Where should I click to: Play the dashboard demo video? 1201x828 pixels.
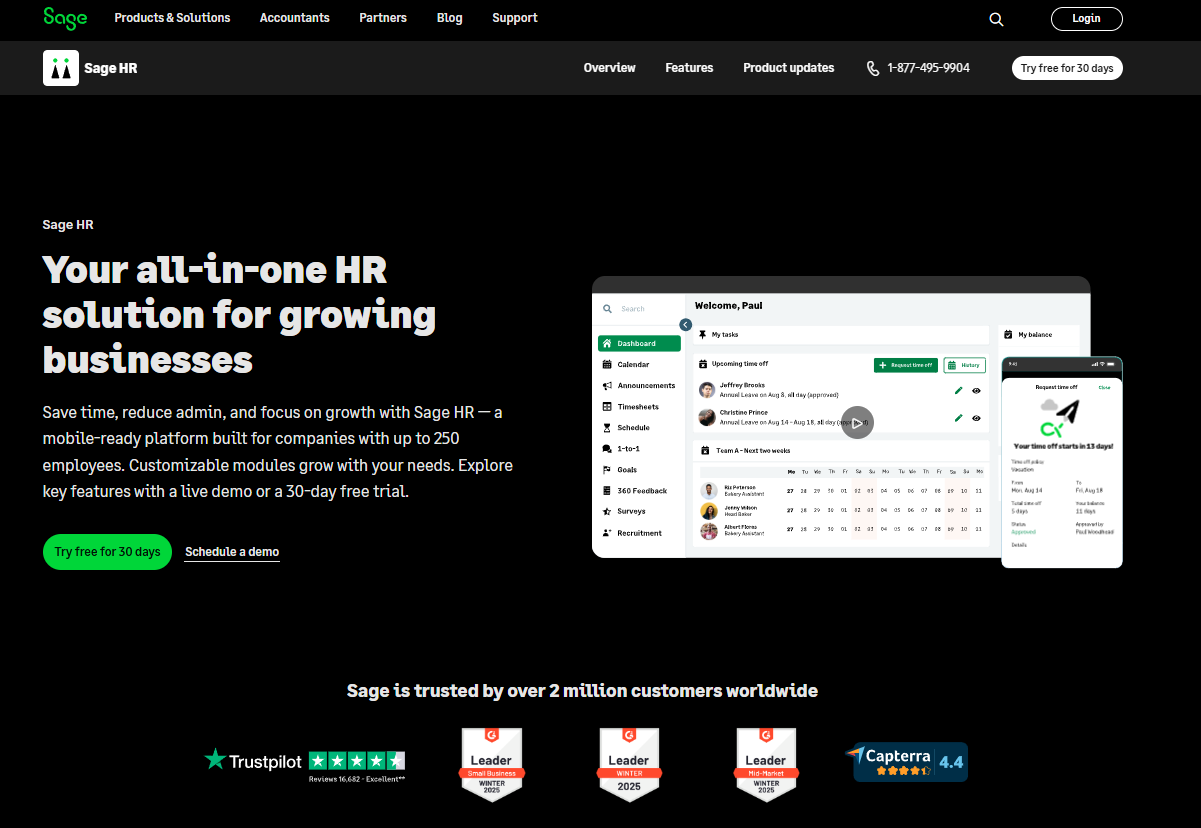857,422
